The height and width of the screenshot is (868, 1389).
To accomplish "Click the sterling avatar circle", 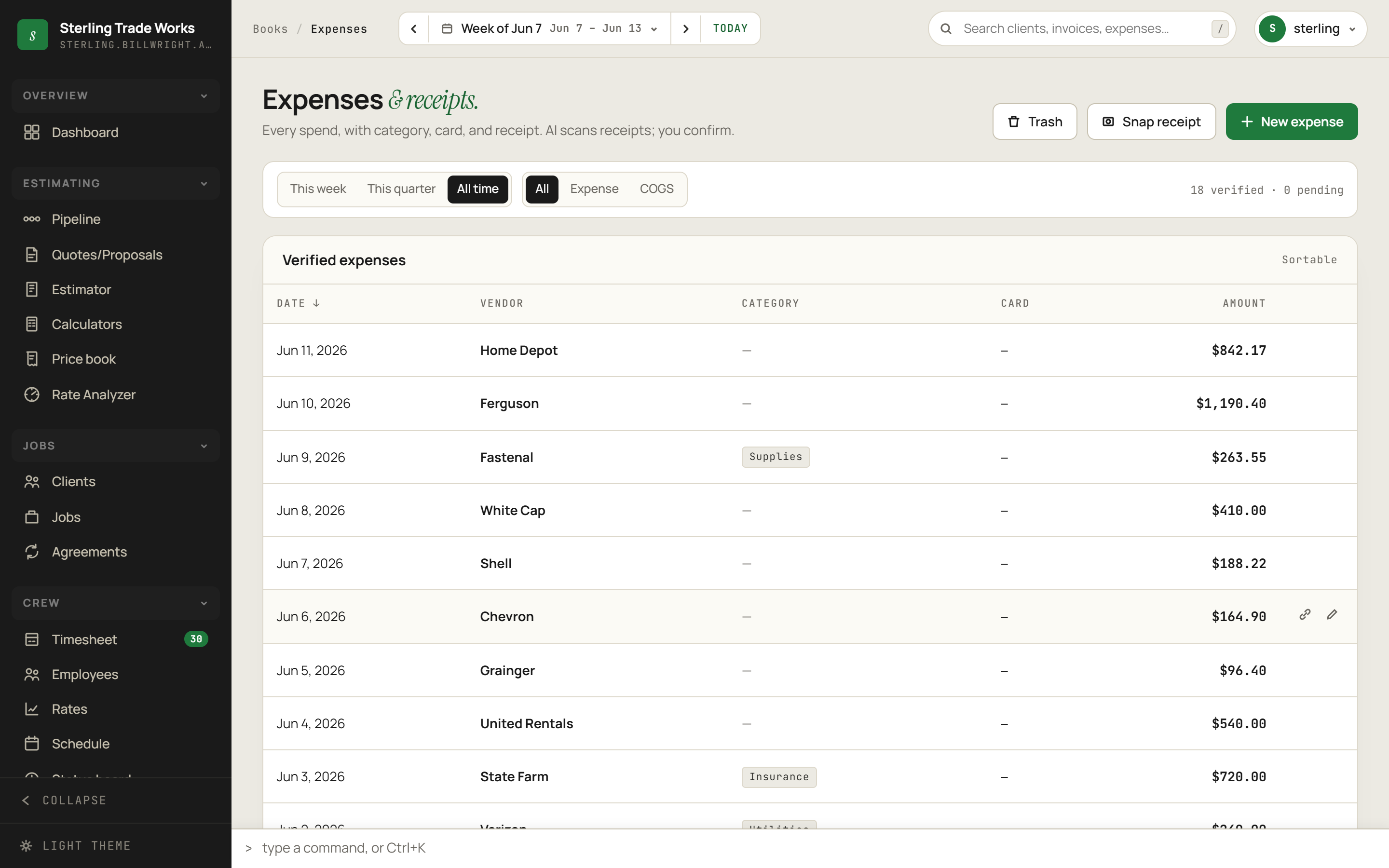I will 1272,29.
